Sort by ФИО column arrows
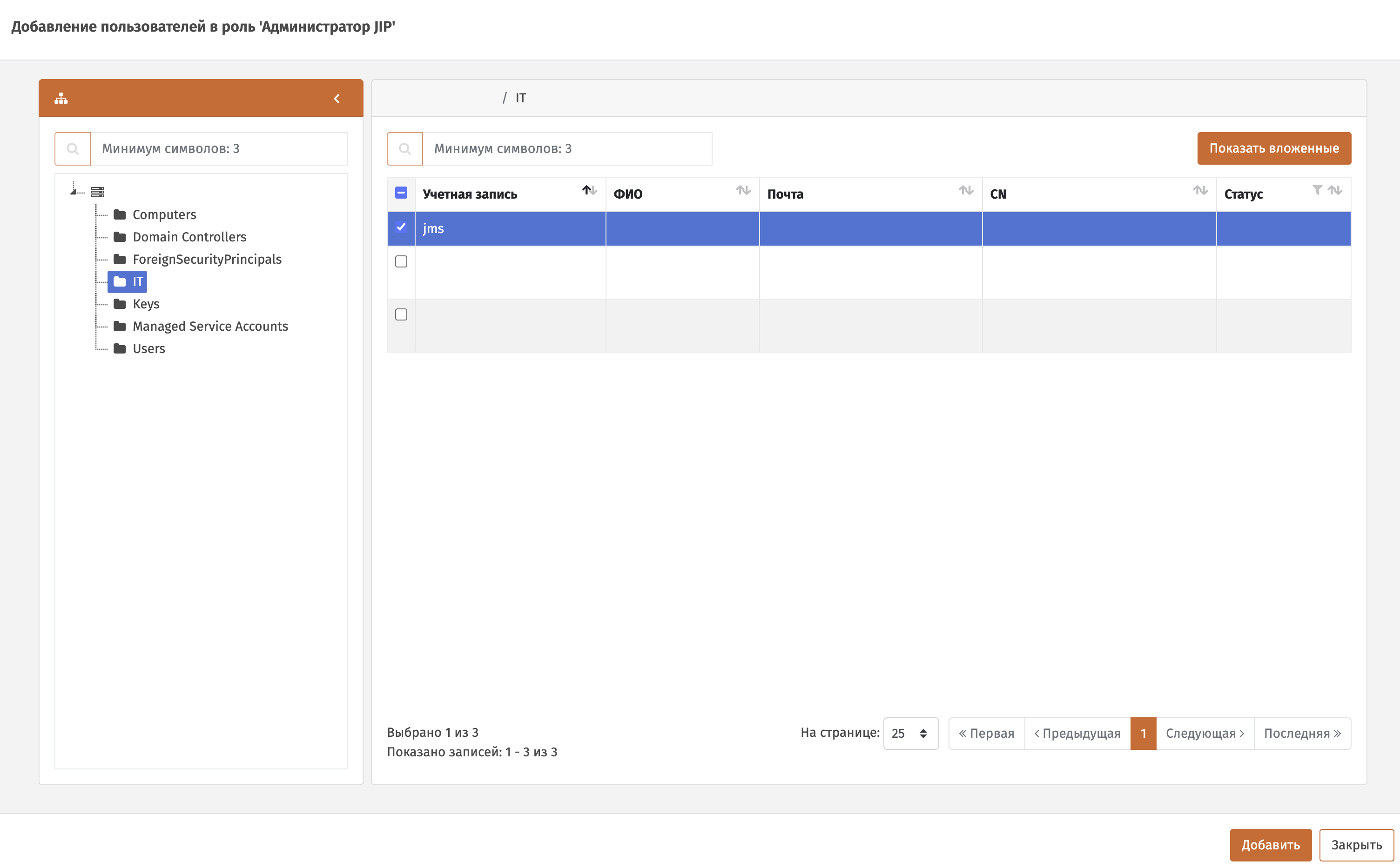The width and height of the screenshot is (1400, 868). (x=743, y=190)
